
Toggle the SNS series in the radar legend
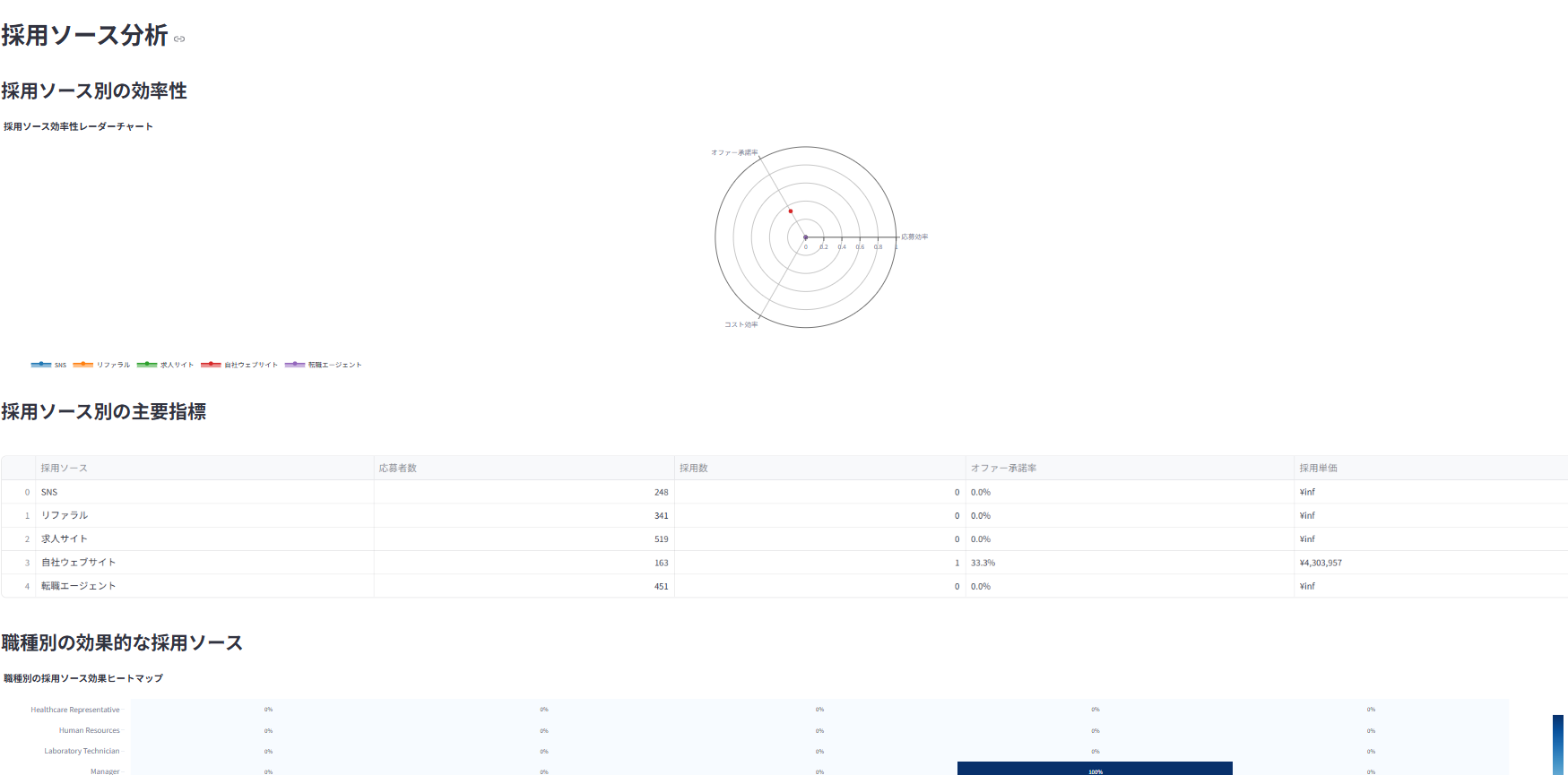pos(48,365)
